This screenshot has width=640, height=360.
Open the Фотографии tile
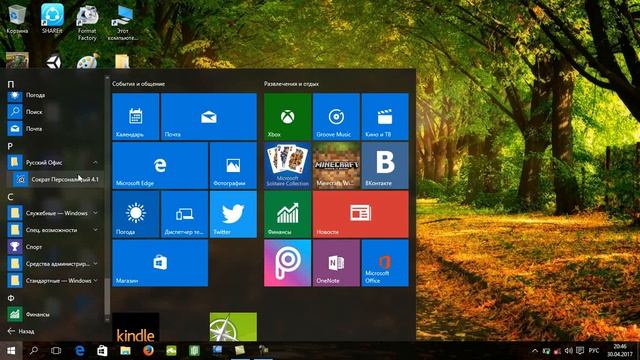point(233,165)
